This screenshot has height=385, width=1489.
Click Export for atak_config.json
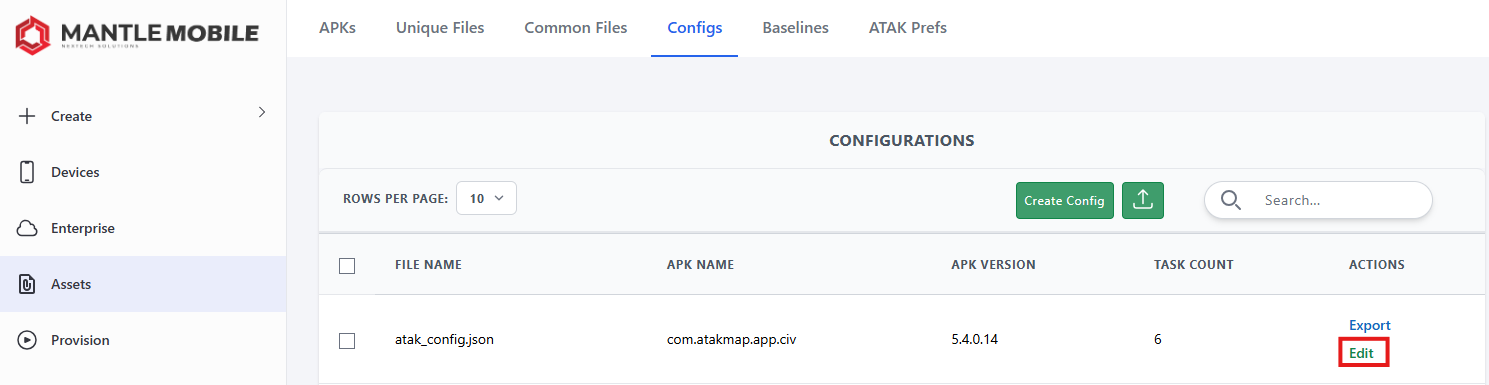(1370, 325)
